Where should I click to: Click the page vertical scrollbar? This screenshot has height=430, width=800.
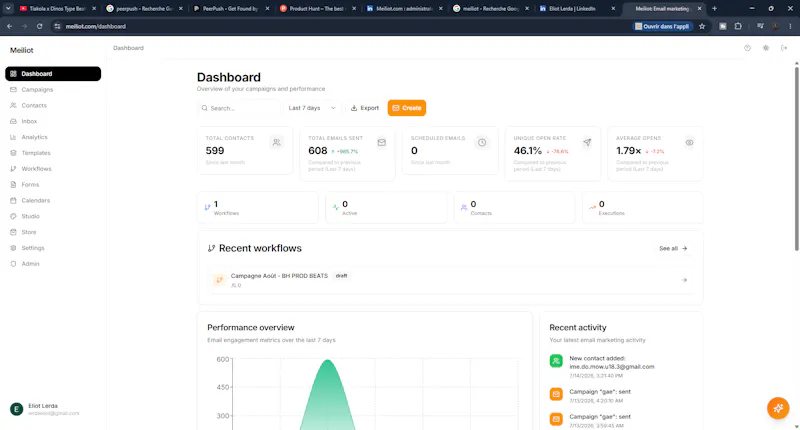pyautogui.click(x=796, y=159)
